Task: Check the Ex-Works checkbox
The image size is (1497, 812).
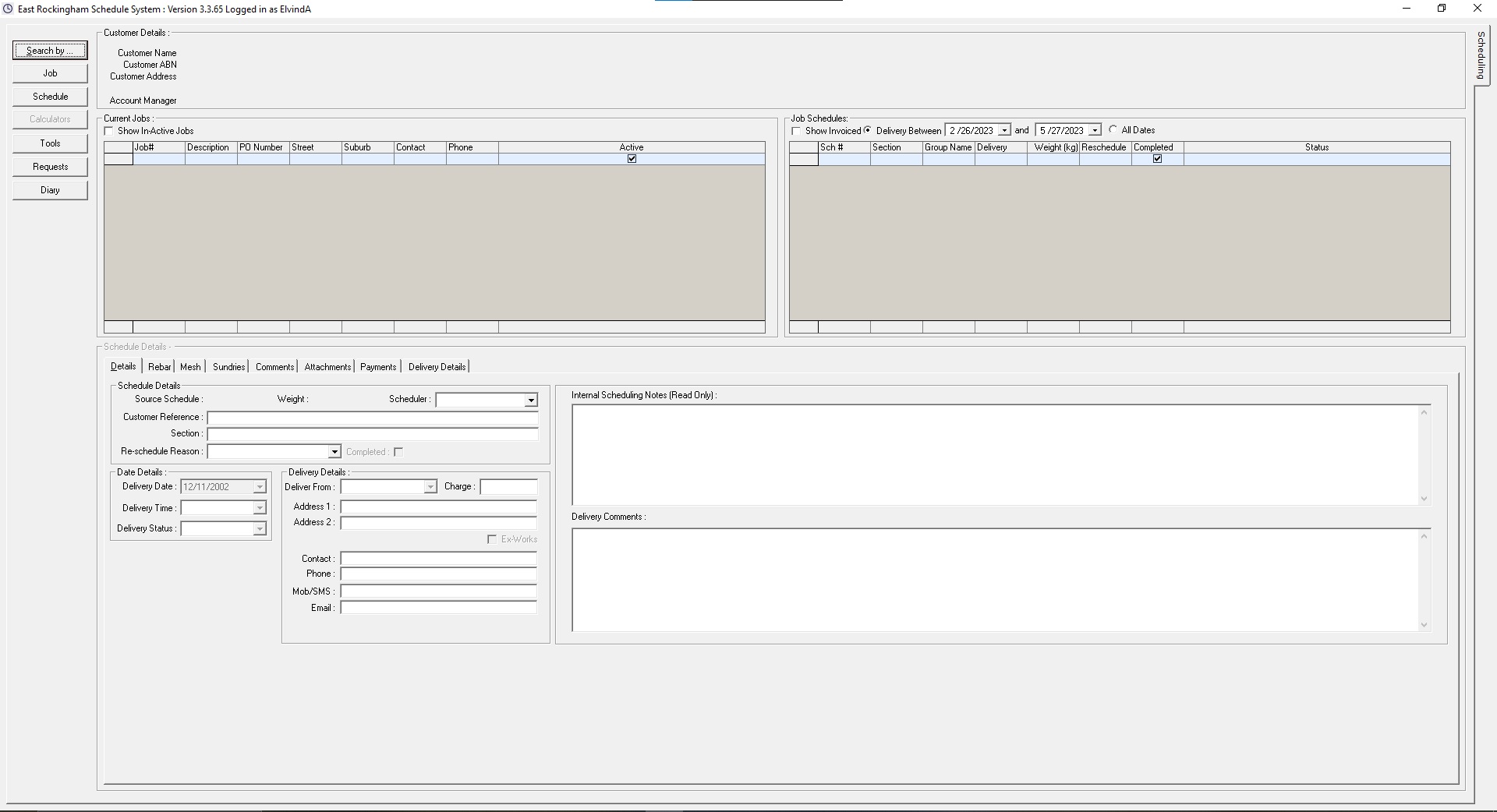Action: pyautogui.click(x=492, y=539)
